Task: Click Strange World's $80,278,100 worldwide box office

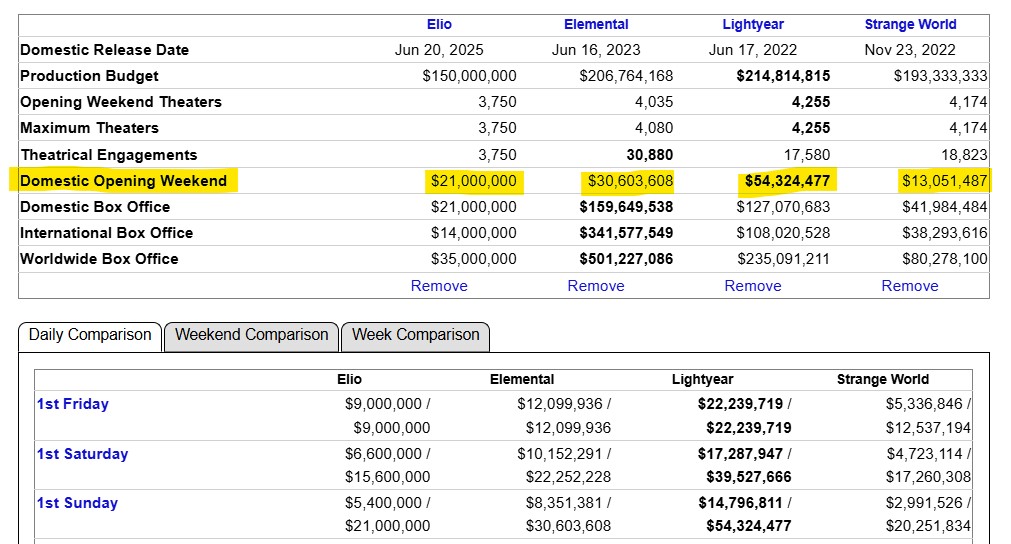Action: coord(945,258)
